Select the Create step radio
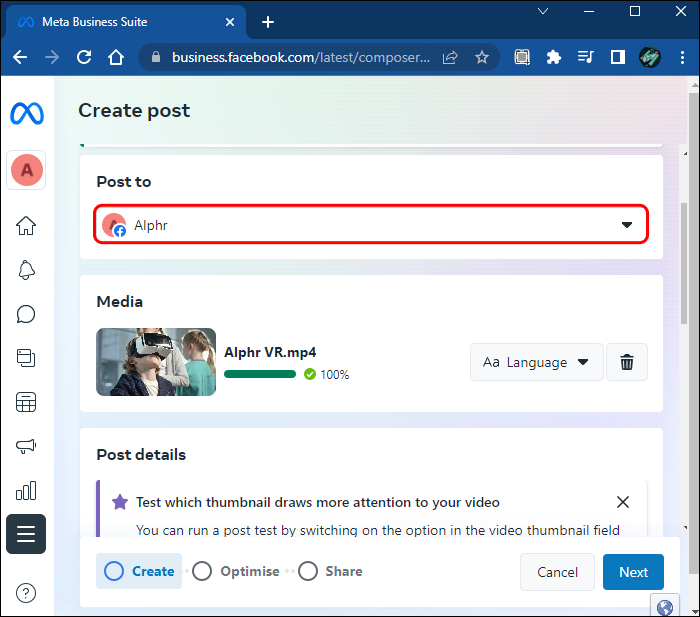Screen dimensions: 700x617 click(x=114, y=571)
